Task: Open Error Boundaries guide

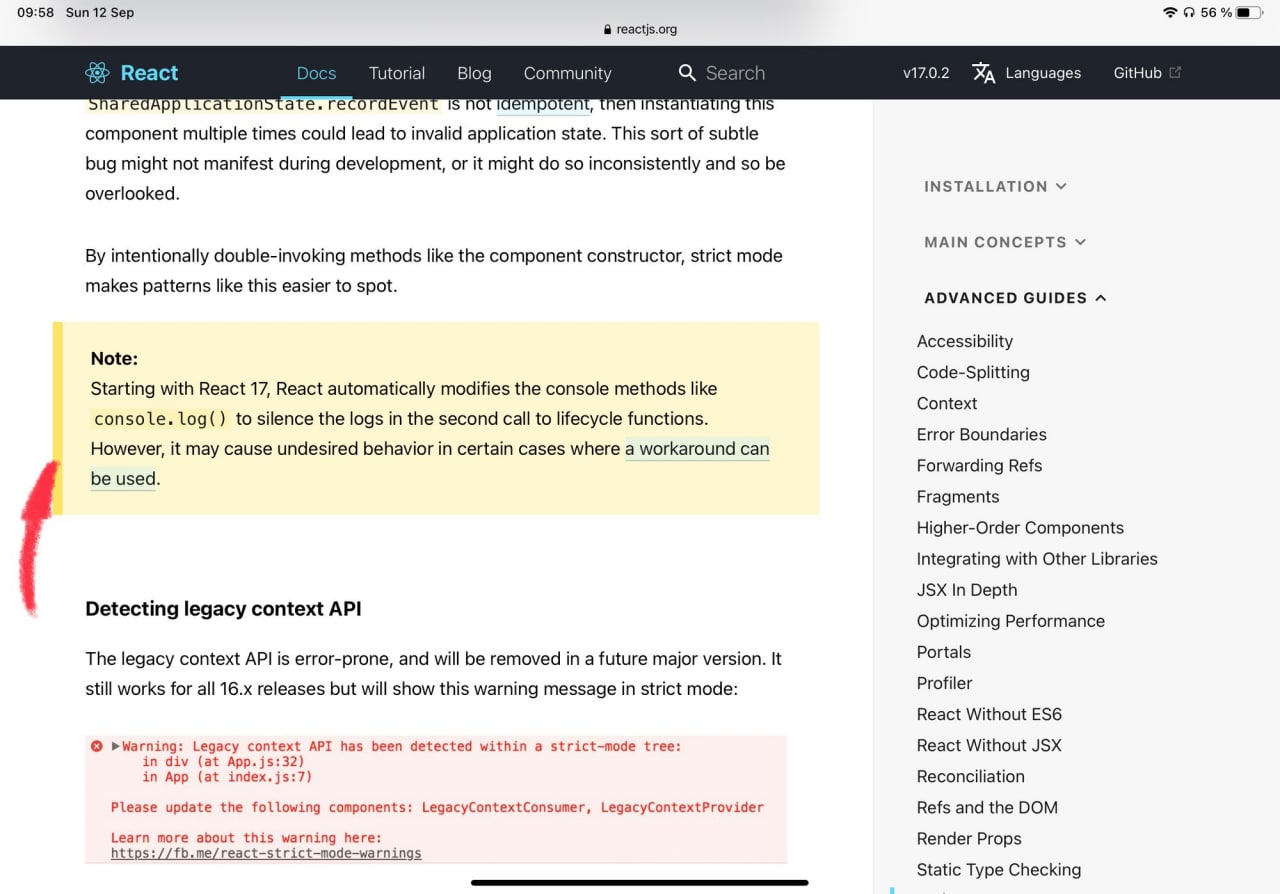Action: click(x=982, y=434)
